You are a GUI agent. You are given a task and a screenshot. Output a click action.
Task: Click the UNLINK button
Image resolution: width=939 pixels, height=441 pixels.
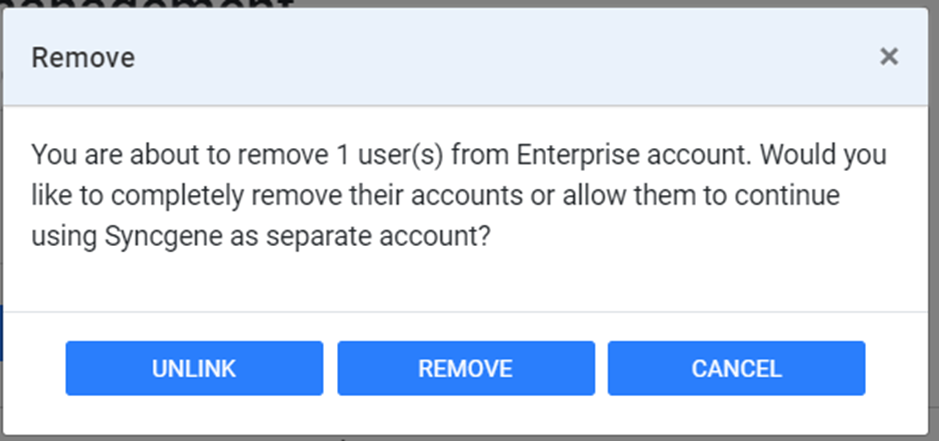(194, 368)
